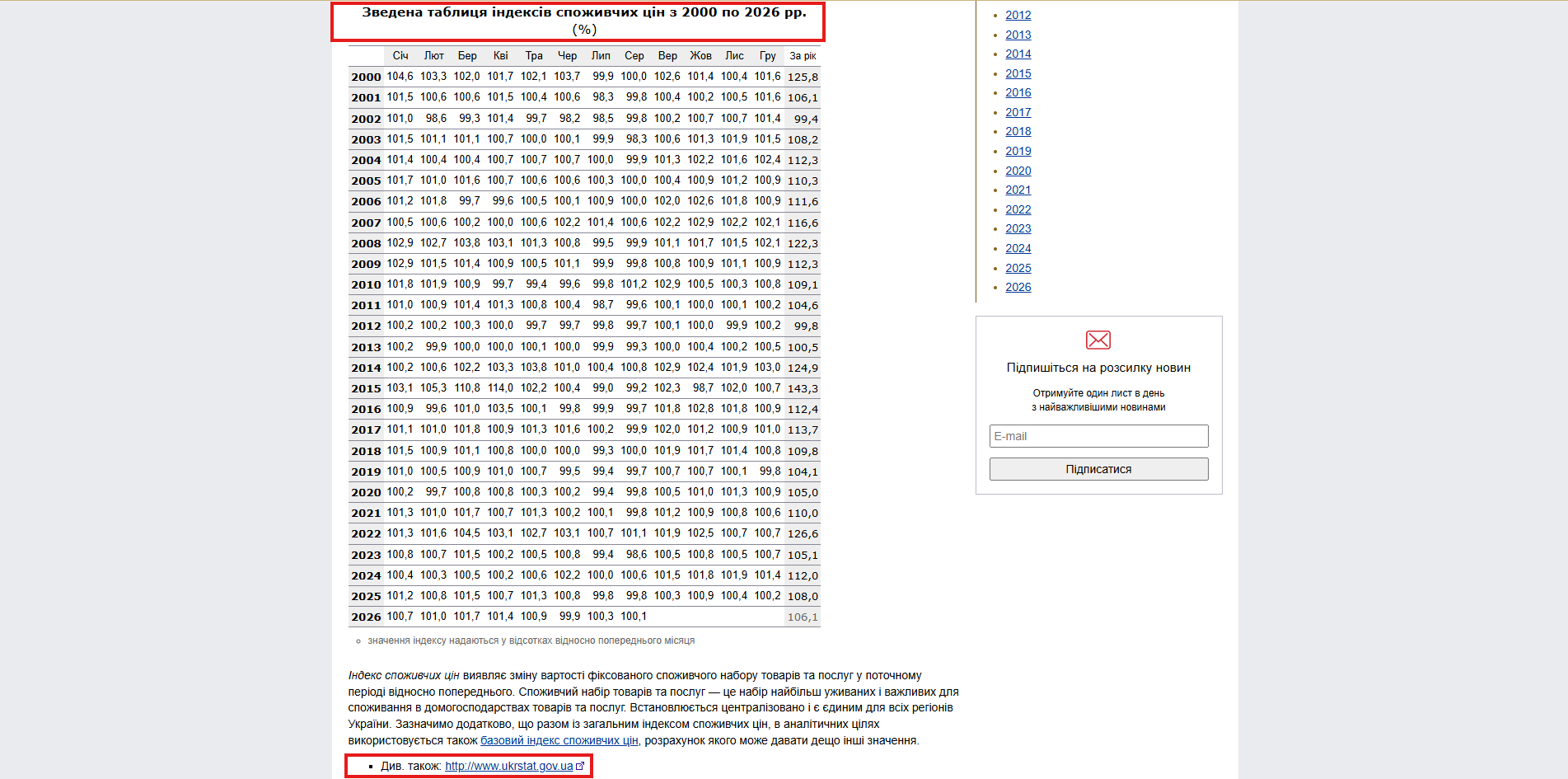Select the 2026 row label
This screenshot has height=779, width=1568.
[x=366, y=617]
